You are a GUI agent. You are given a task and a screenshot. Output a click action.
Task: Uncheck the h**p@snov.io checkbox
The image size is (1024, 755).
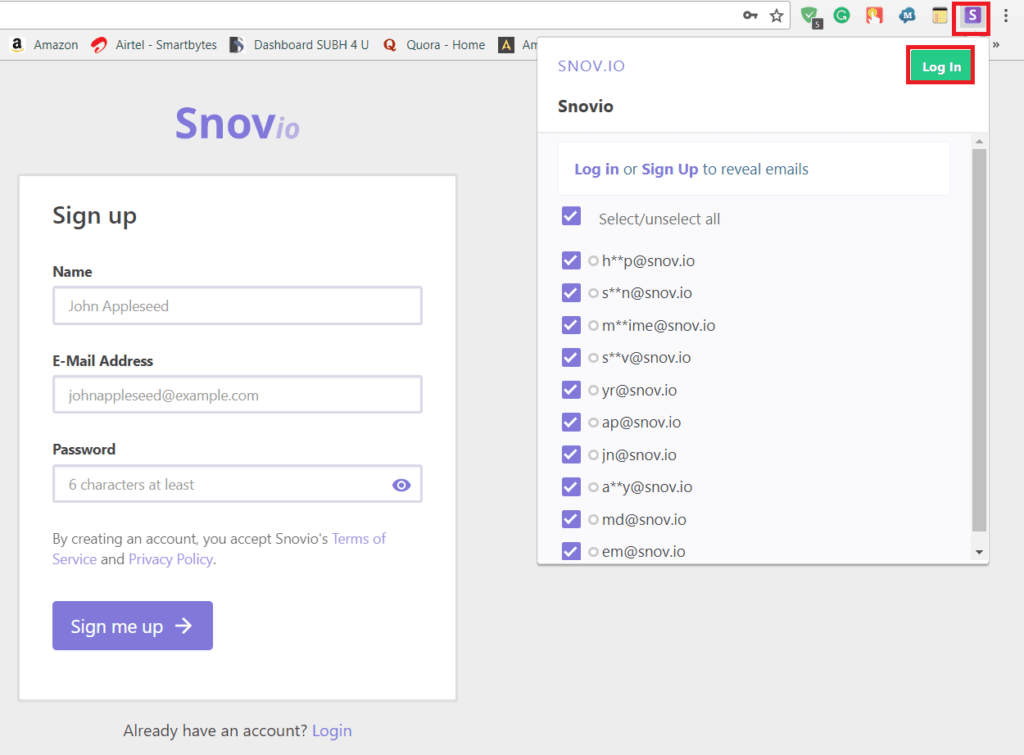pos(571,261)
